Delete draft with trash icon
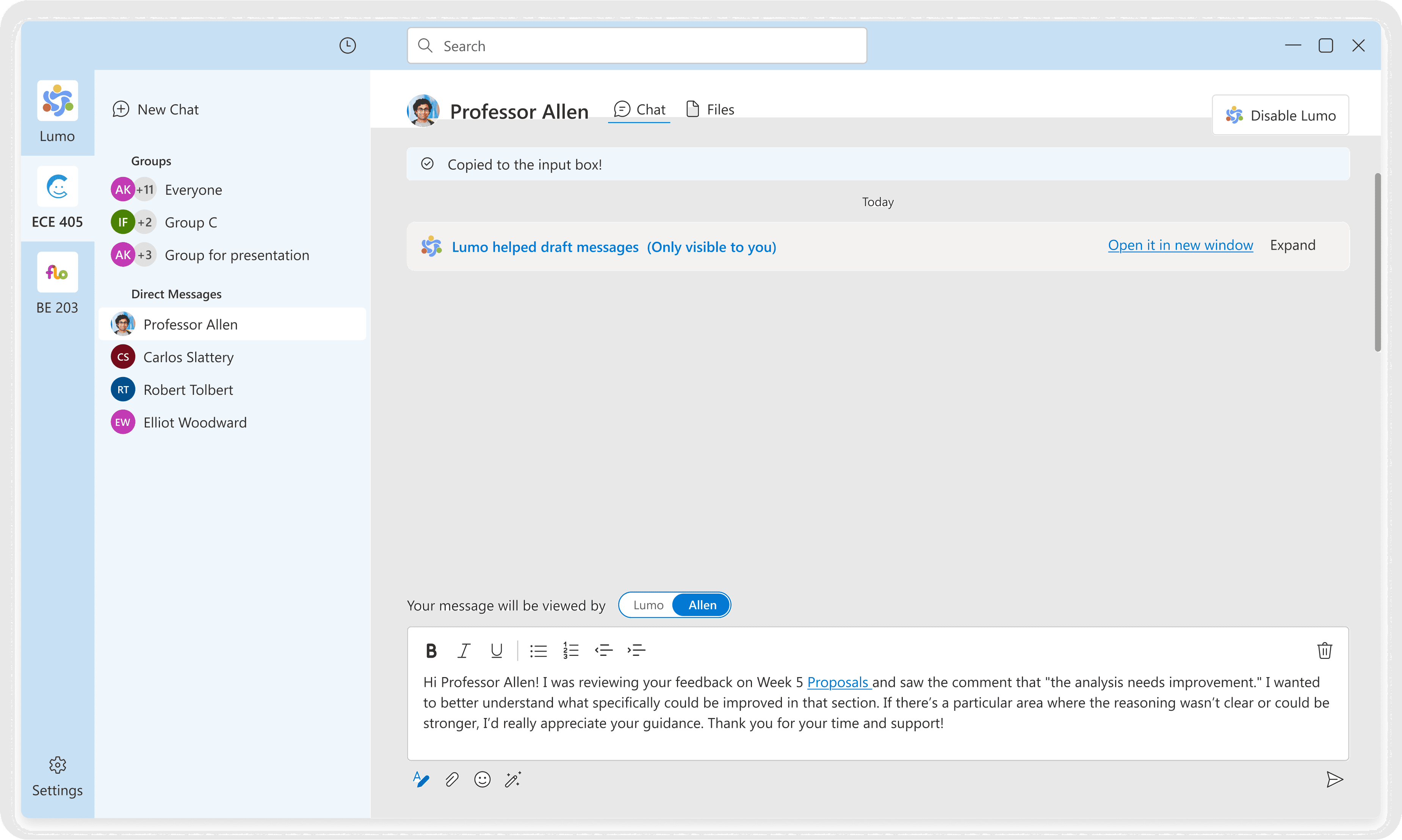This screenshot has width=1402, height=840. [1324, 651]
